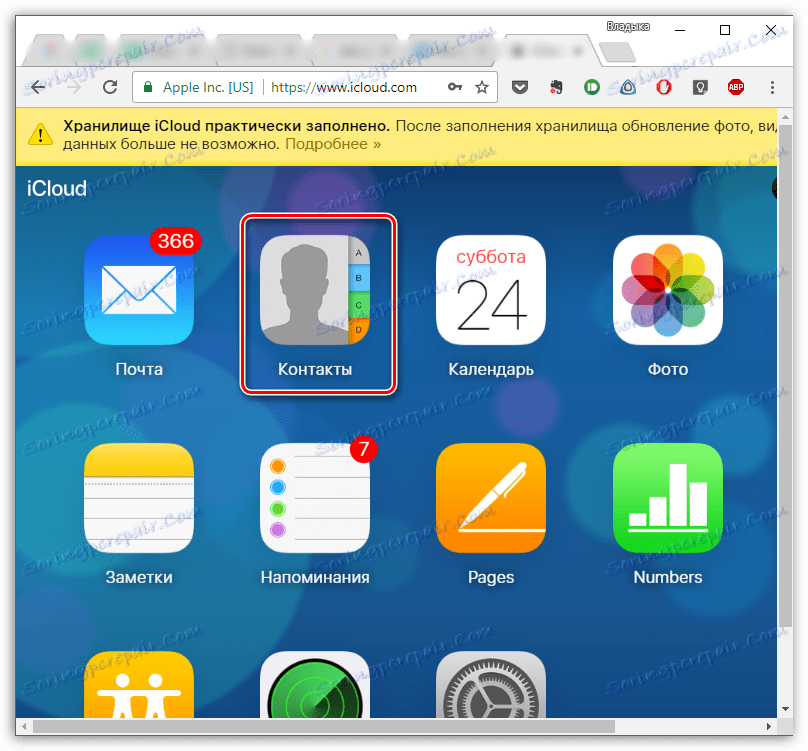Click the Владыка profile name button
808x751 pixels.
tap(628, 27)
